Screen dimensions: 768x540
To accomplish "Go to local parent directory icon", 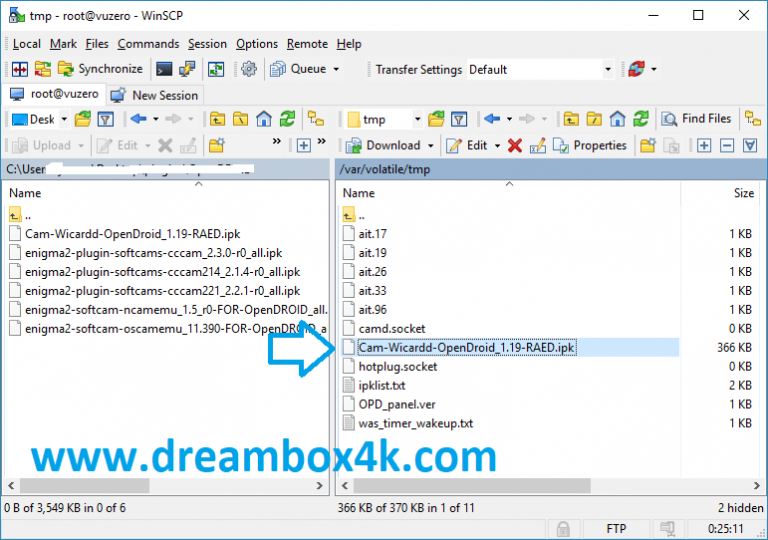I will 217,119.
